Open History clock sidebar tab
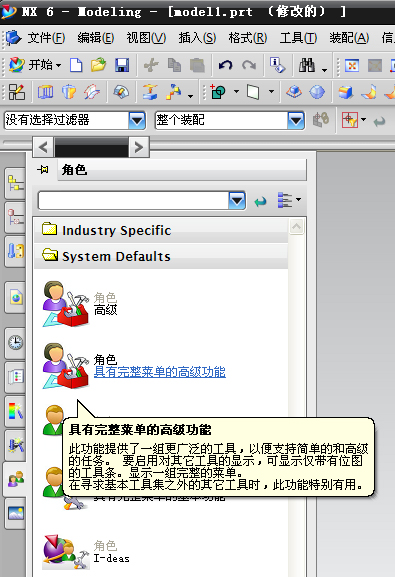The width and height of the screenshot is (395, 577). point(16,343)
